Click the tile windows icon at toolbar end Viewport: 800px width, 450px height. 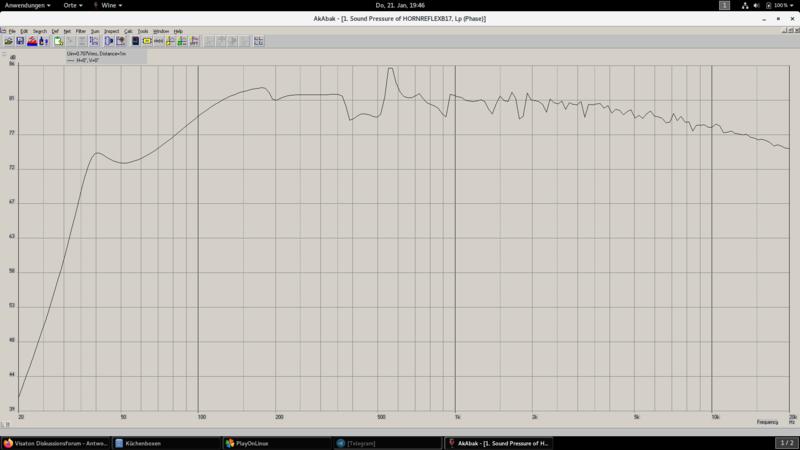259,41
